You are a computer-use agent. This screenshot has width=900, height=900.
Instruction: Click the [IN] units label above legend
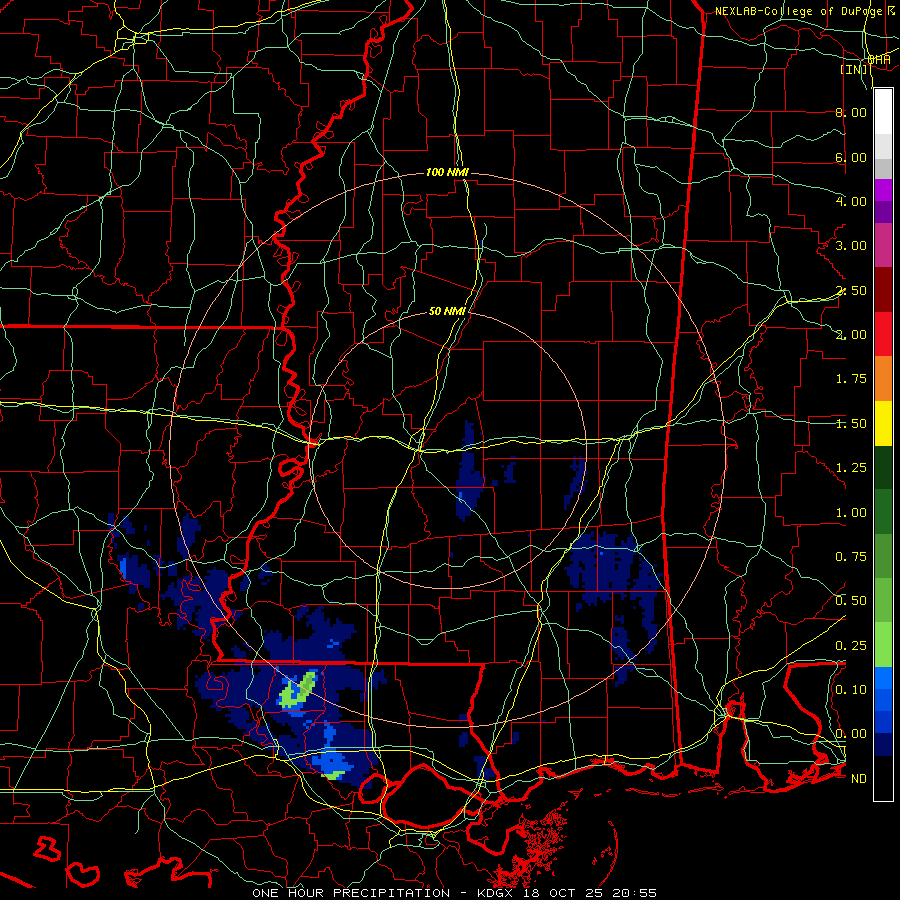pyautogui.click(x=854, y=70)
